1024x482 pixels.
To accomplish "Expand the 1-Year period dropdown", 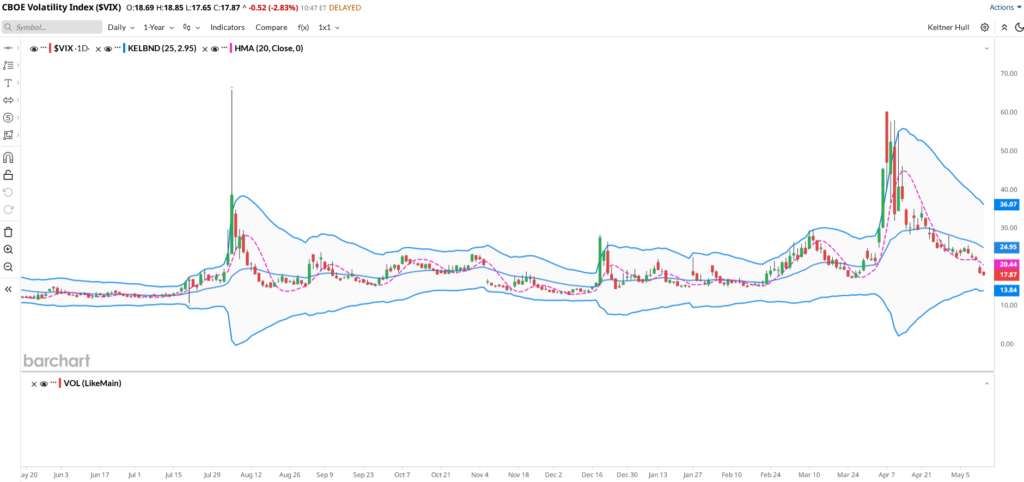I will [x=158, y=27].
